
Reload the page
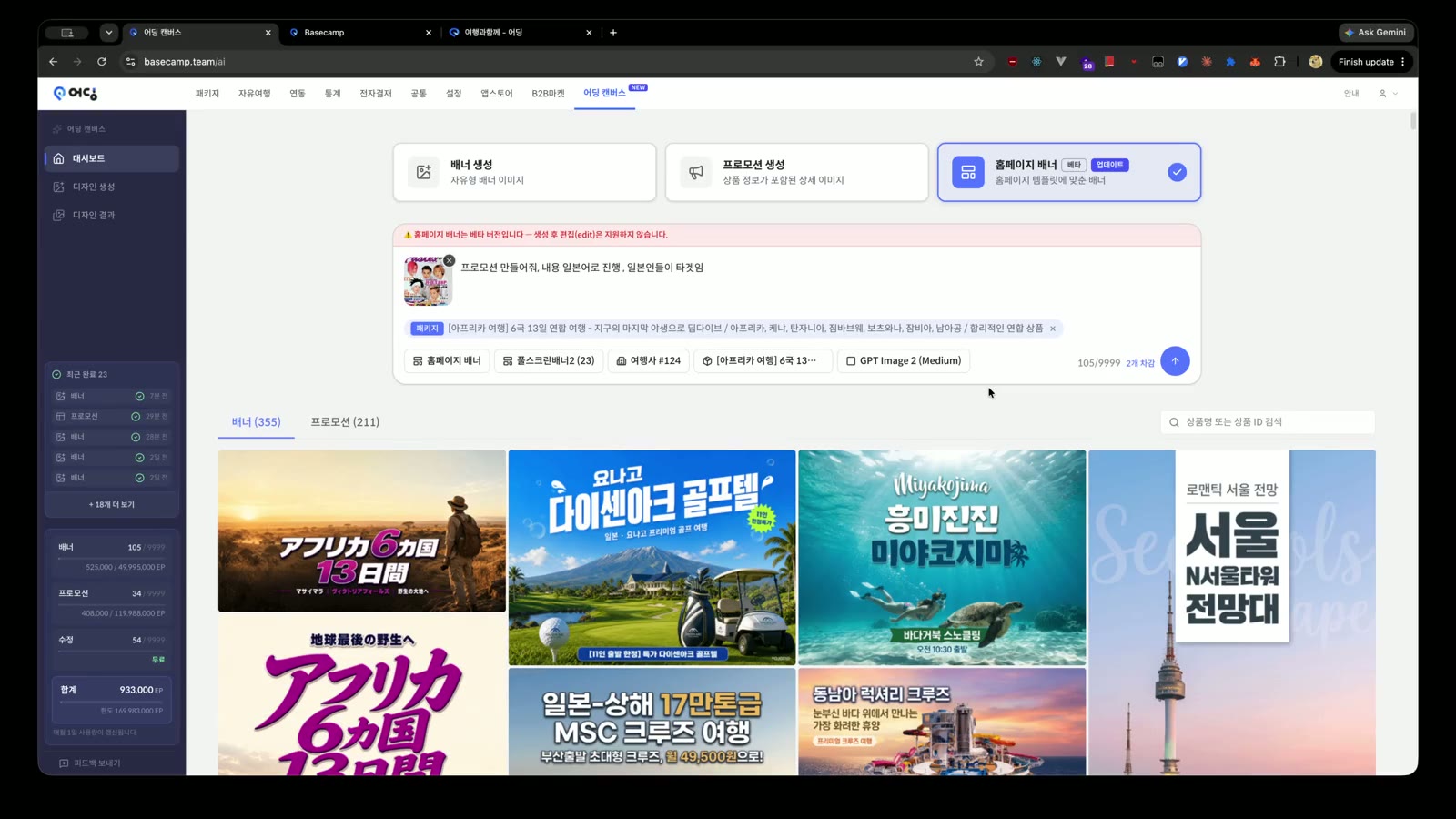pyautogui.click(x=102, y=62)
